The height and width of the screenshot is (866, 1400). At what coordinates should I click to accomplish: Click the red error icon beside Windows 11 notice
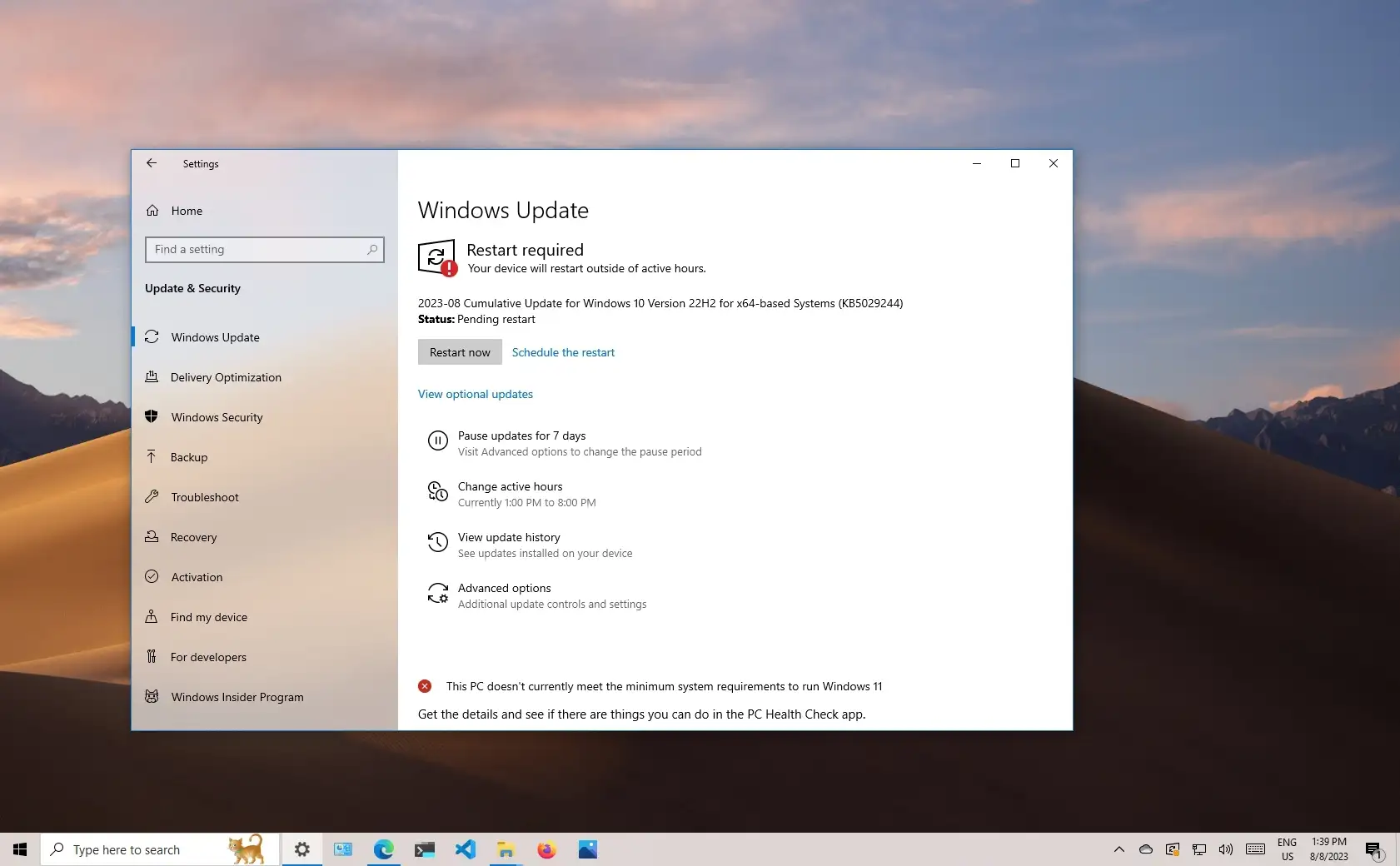(x=425, y=686)
